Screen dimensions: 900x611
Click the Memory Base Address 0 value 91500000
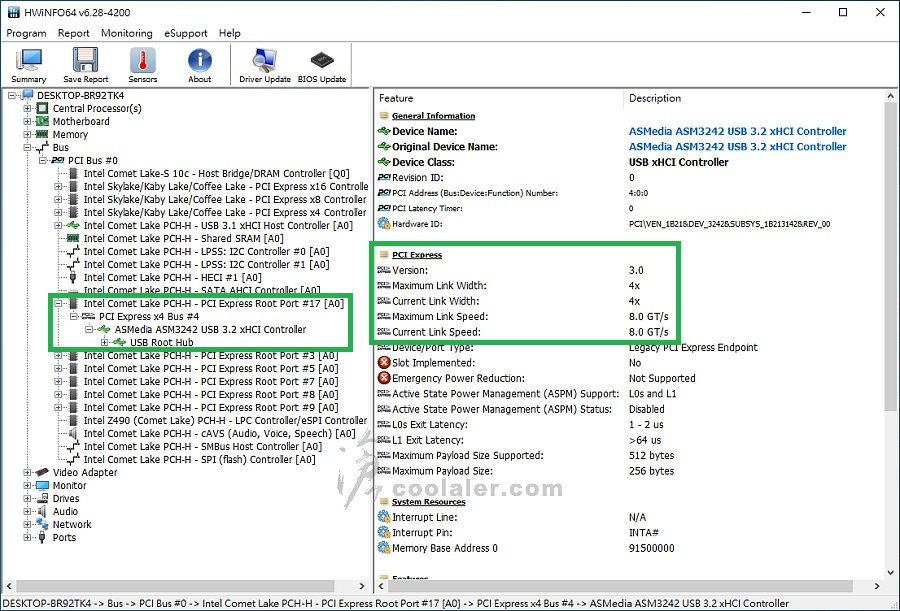coord(651,548)
